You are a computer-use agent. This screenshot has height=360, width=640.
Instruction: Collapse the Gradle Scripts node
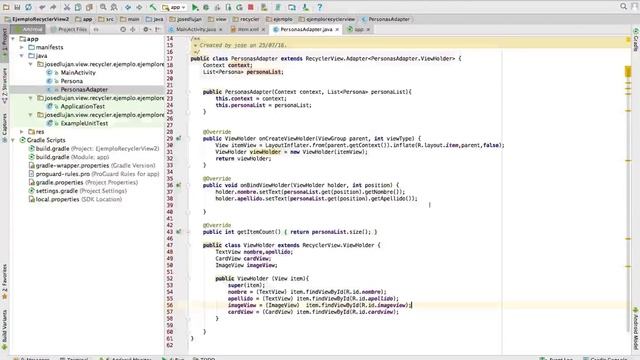(x=13, y=140)
